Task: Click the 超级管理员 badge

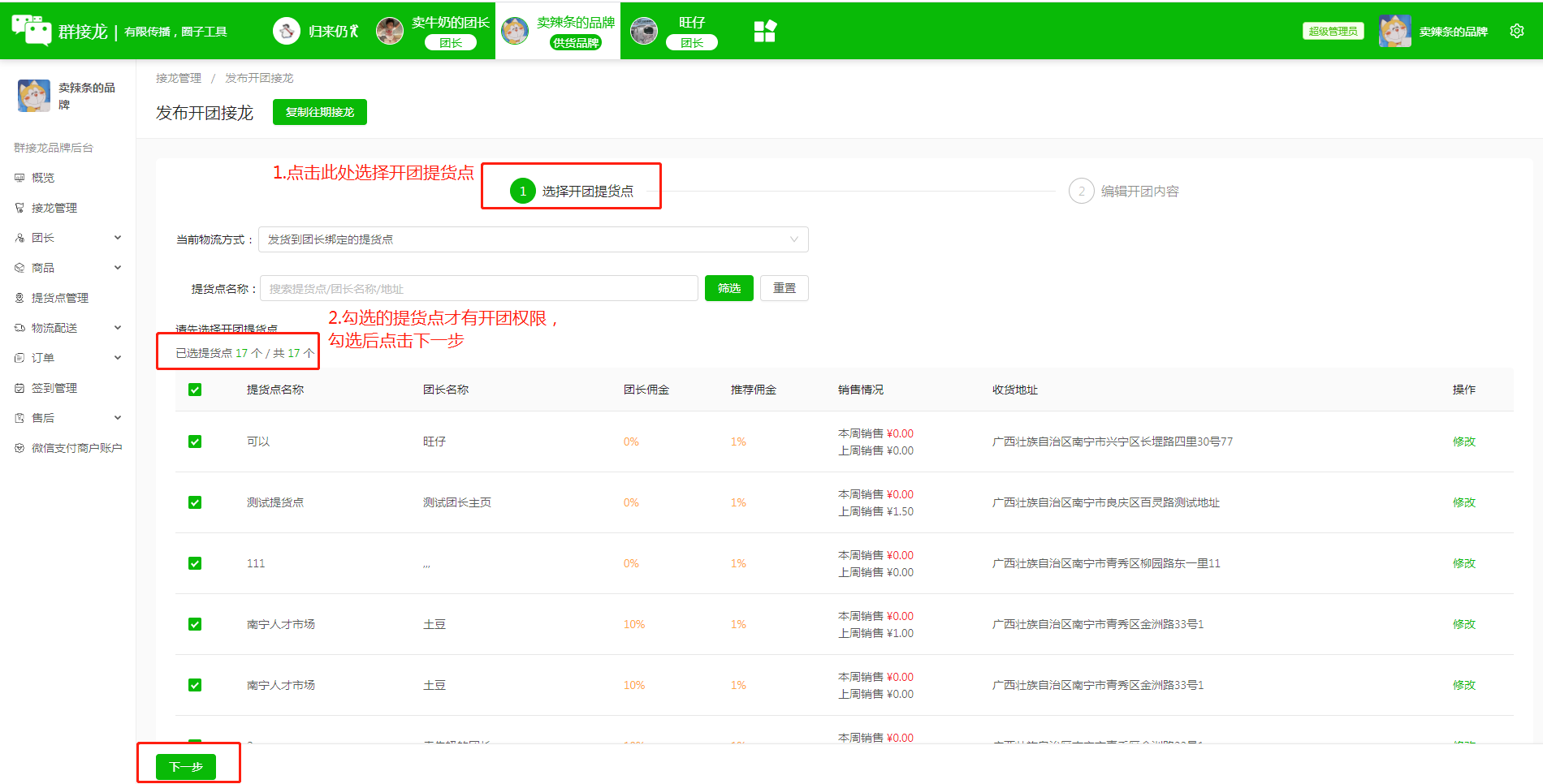Action: [1333, 31]
